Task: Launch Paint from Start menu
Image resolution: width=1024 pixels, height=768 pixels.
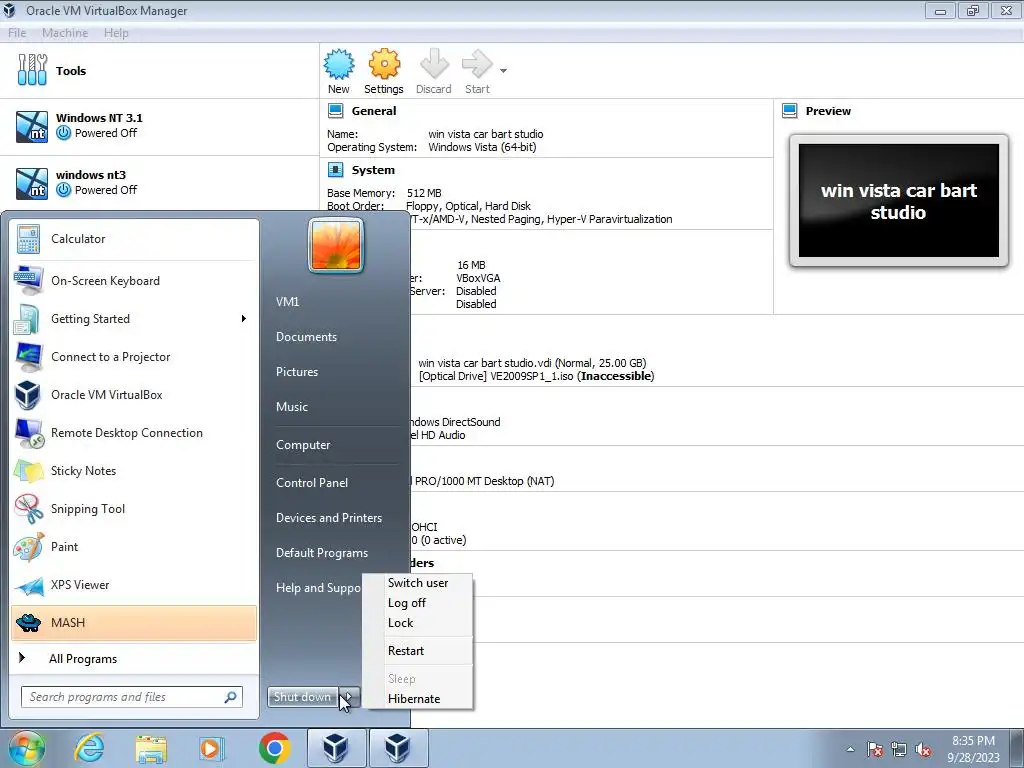Action: pos(134,547)
